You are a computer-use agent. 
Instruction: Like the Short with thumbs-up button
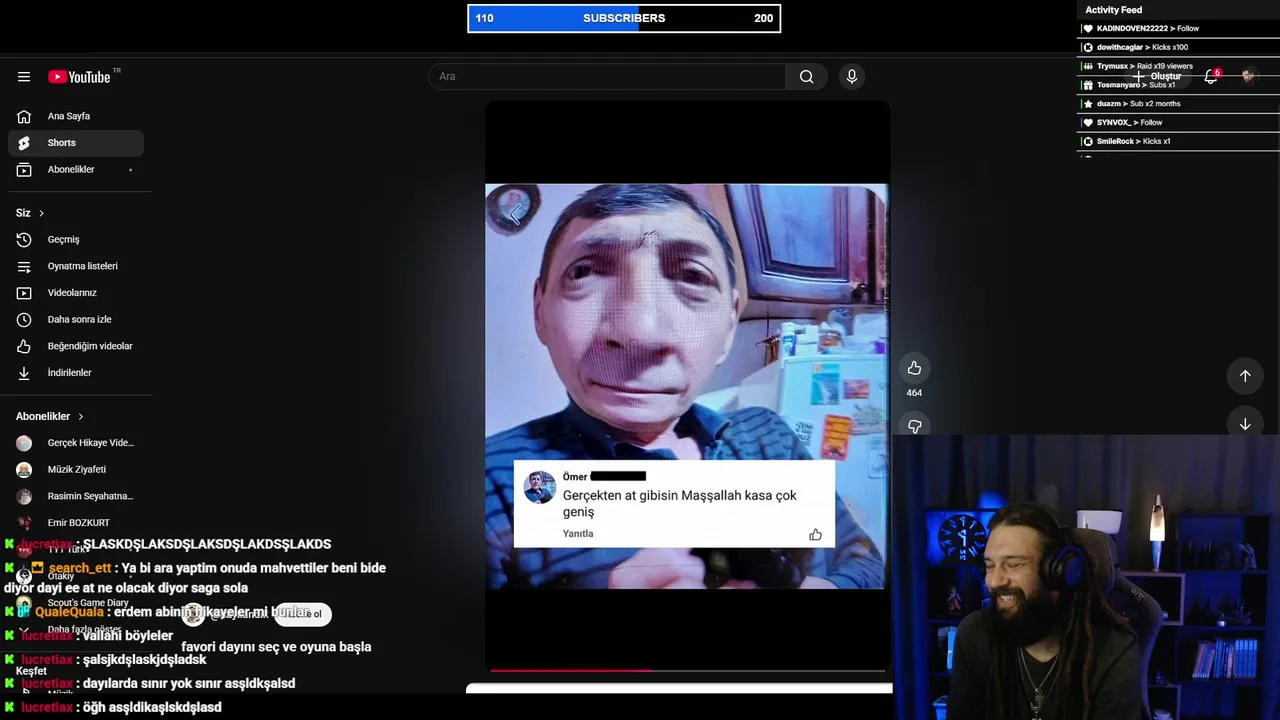pos(914,368)
